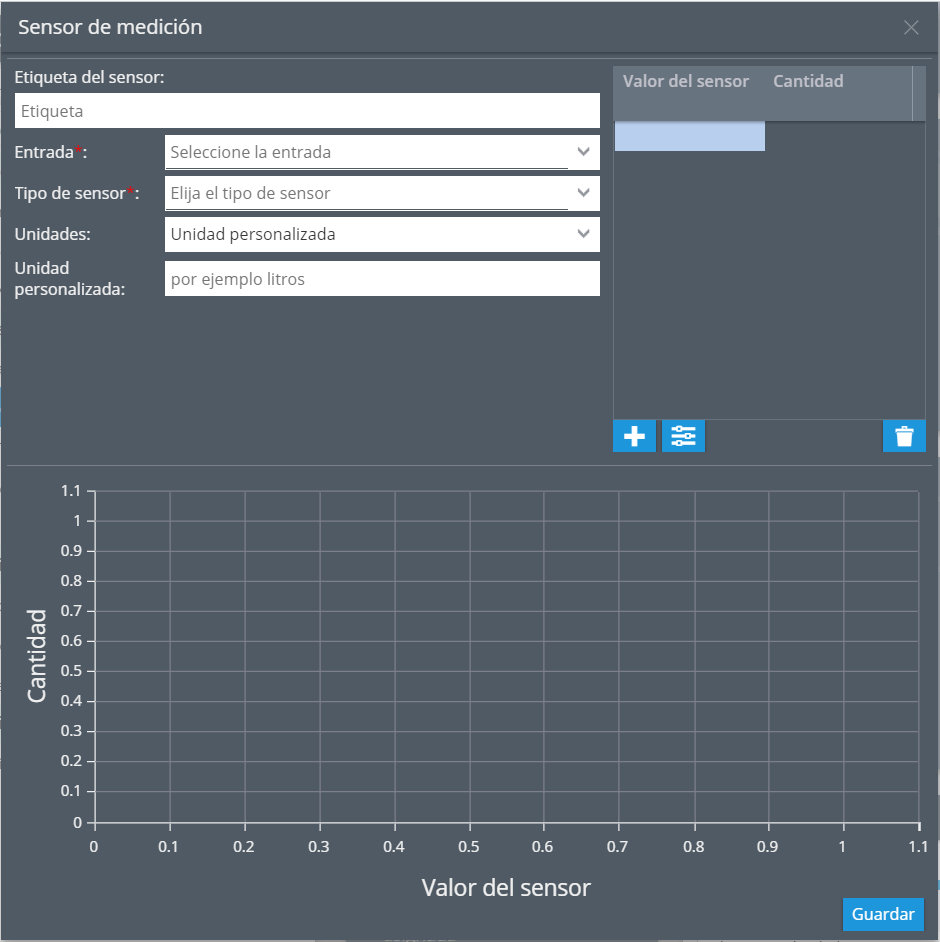The image size is (940, 942).
Task: Open the table settings sliders icon
Action: click(684, 436)
